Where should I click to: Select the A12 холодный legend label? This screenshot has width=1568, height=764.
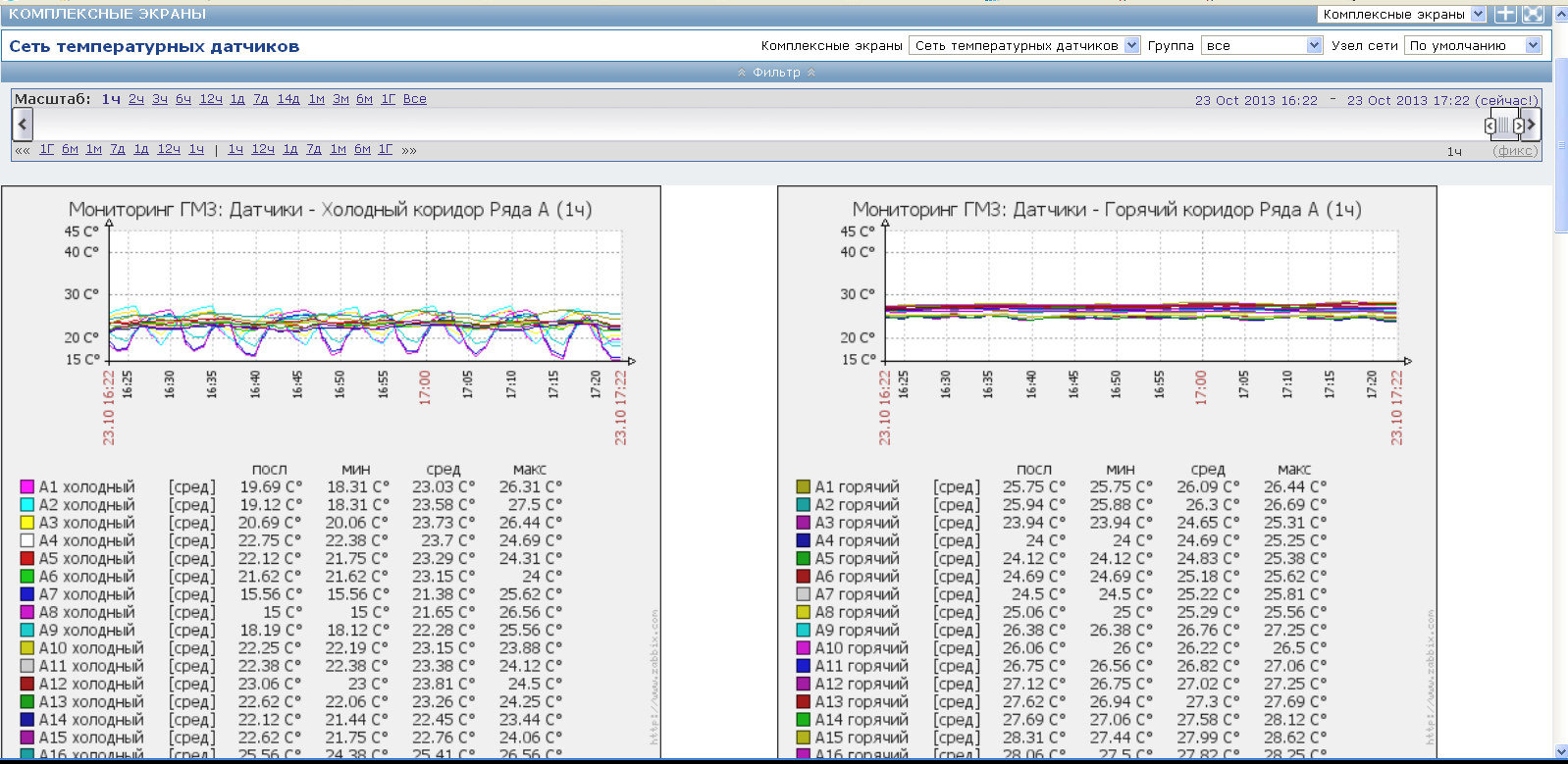[91, 684]
